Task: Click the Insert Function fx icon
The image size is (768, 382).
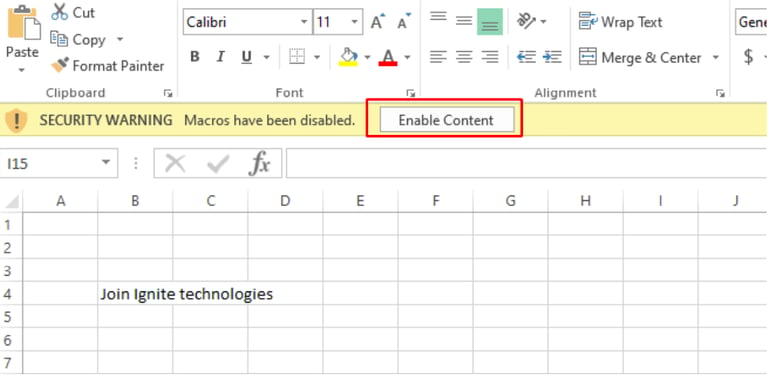Action: pyautogui.click(x=259, y=163)
